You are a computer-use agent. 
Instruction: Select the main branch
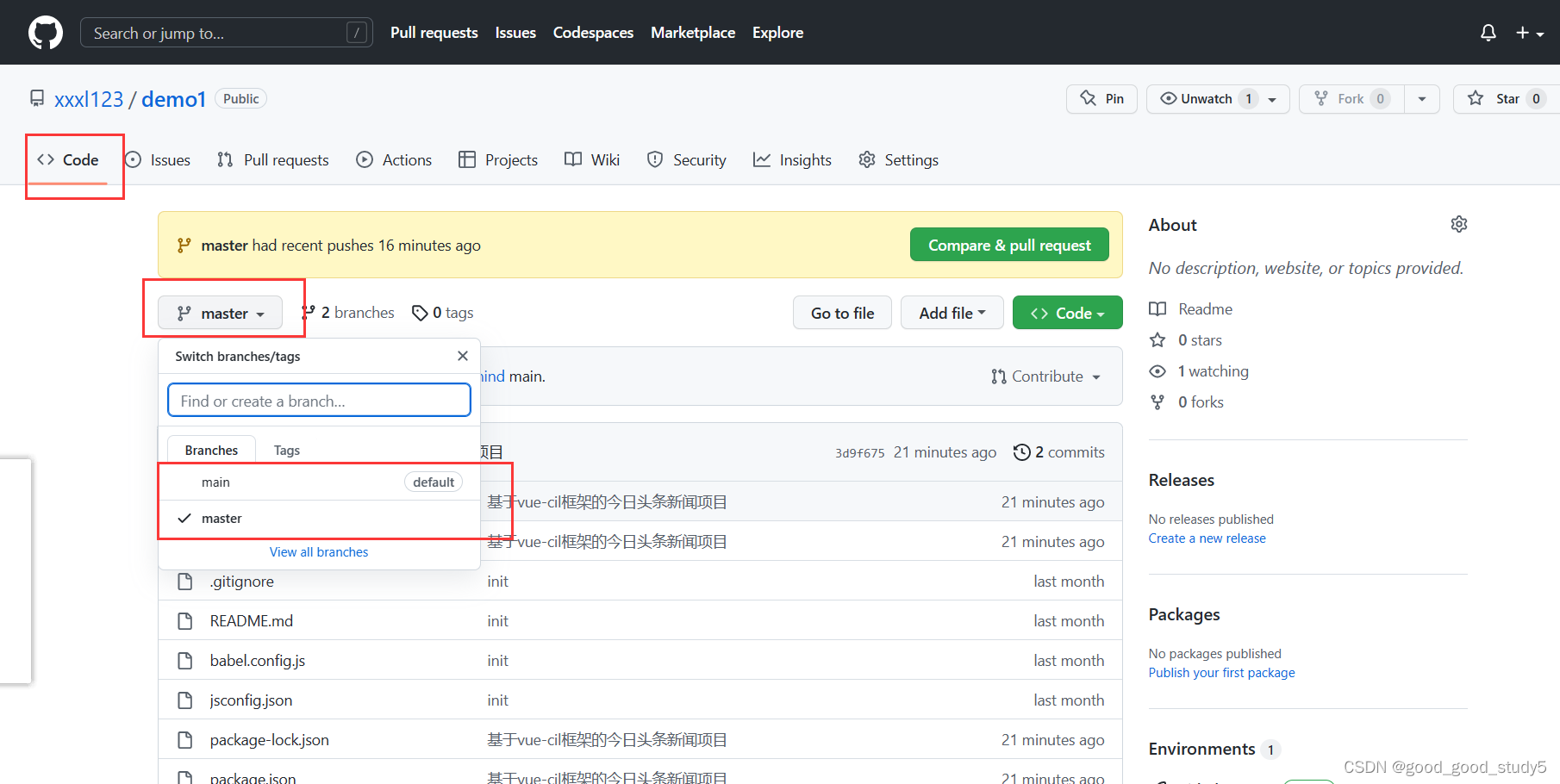pyautogui.click(x=319, y=482)
